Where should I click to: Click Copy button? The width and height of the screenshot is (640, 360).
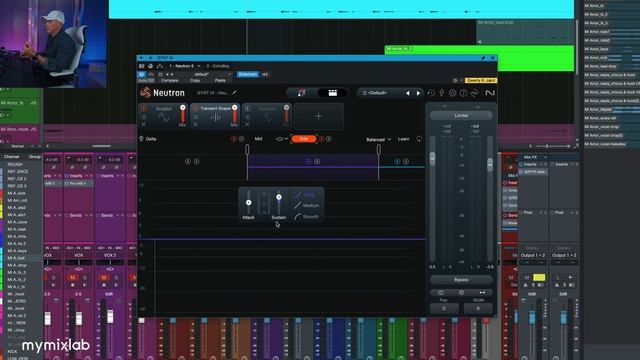point(195,81)
